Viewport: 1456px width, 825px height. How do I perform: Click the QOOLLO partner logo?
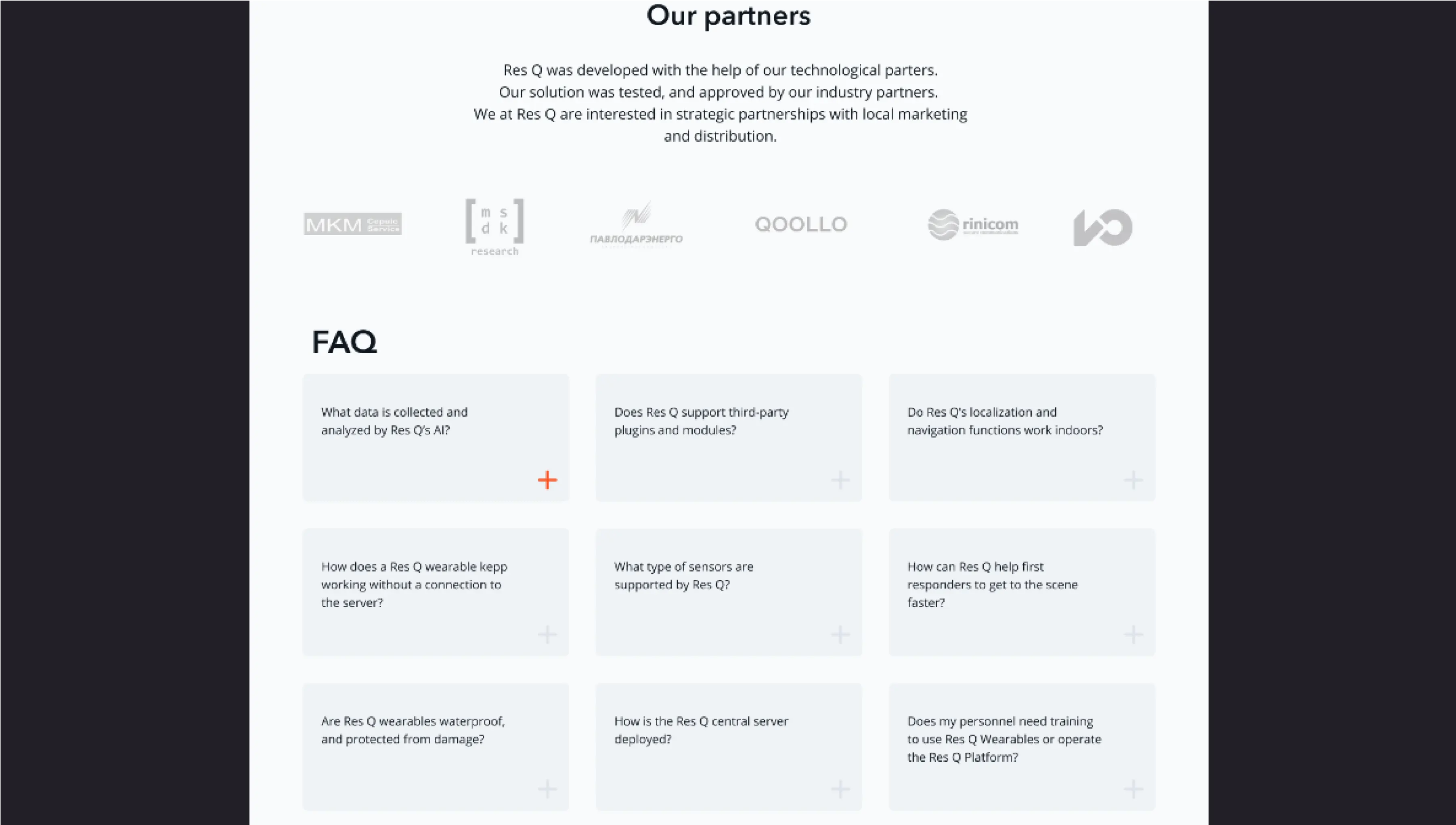click(x=800, y=224)
